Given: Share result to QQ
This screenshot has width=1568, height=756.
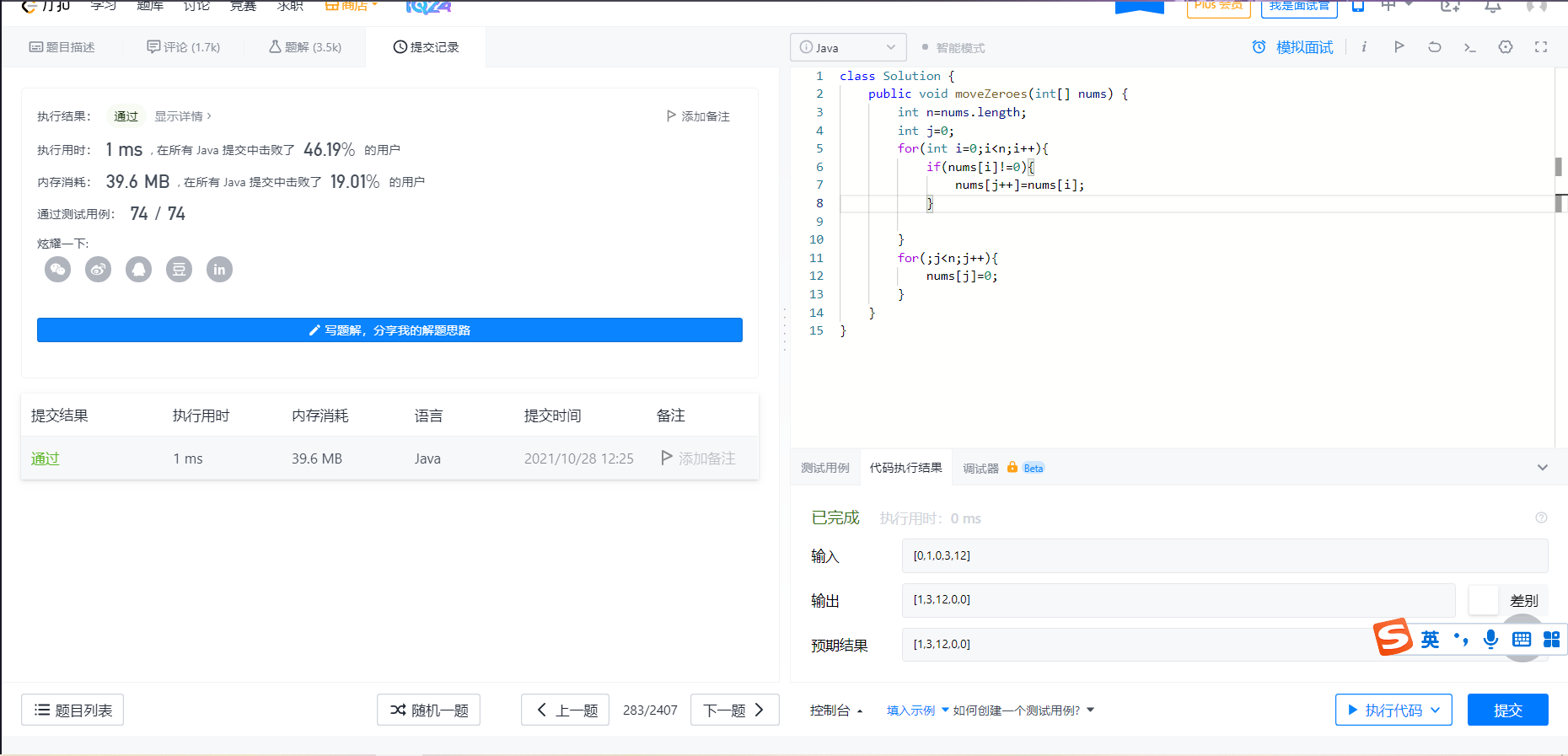Looking at the screenshot, I should [x=138, y=269].
